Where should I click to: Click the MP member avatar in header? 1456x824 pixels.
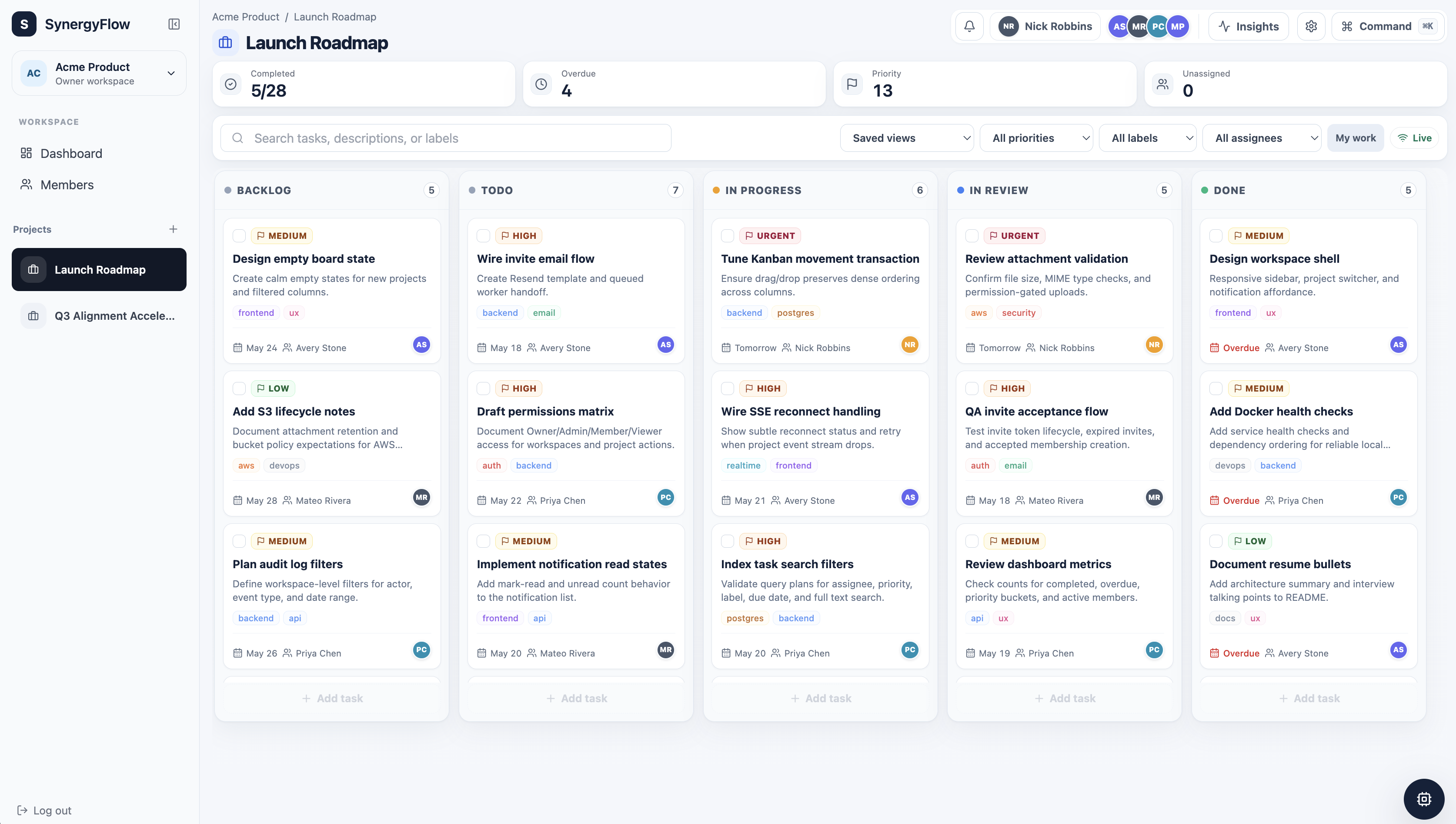(x=1178, y=26)
